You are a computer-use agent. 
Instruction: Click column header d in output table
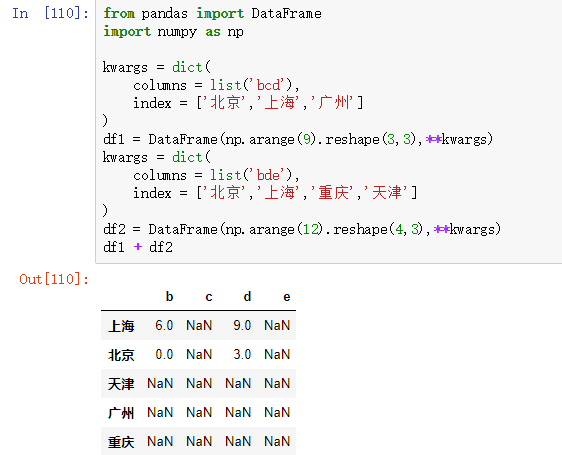247,297
